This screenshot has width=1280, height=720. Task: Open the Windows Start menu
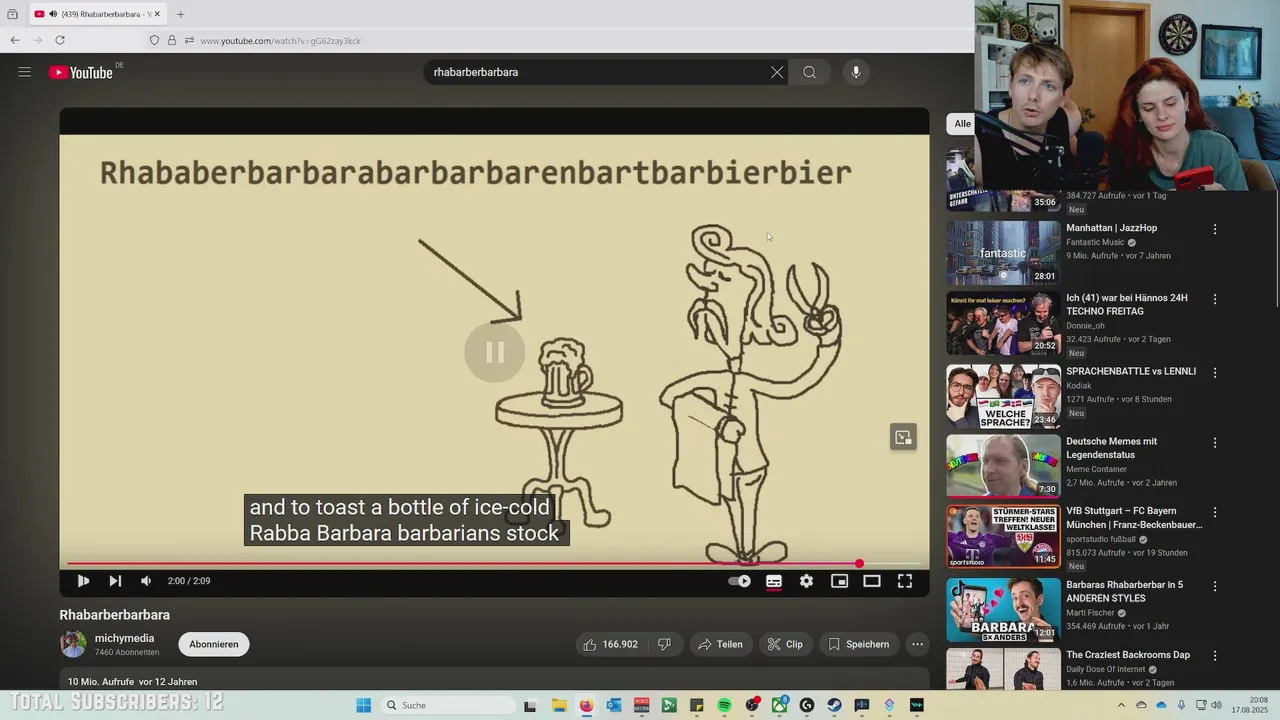point(364,705)
